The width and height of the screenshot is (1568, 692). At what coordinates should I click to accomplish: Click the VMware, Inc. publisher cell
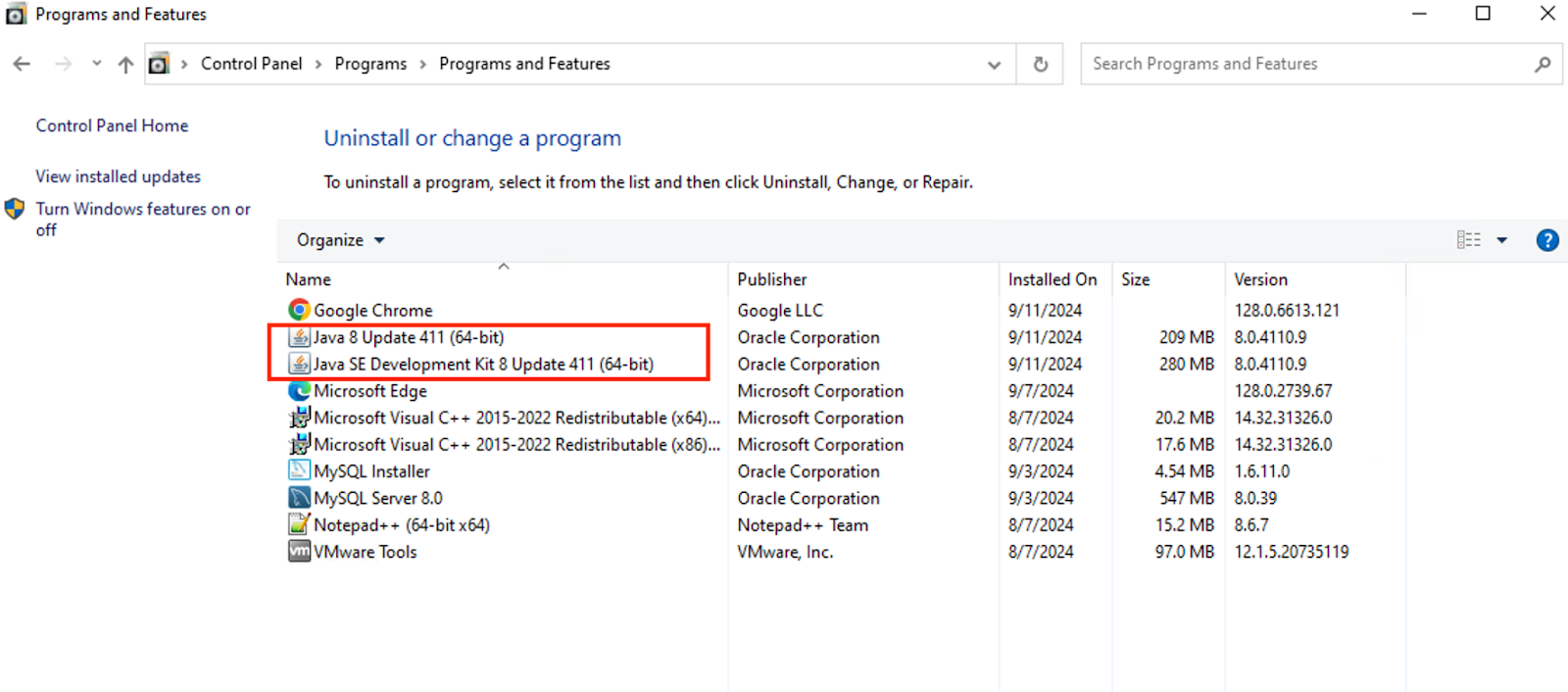point(785,552)
